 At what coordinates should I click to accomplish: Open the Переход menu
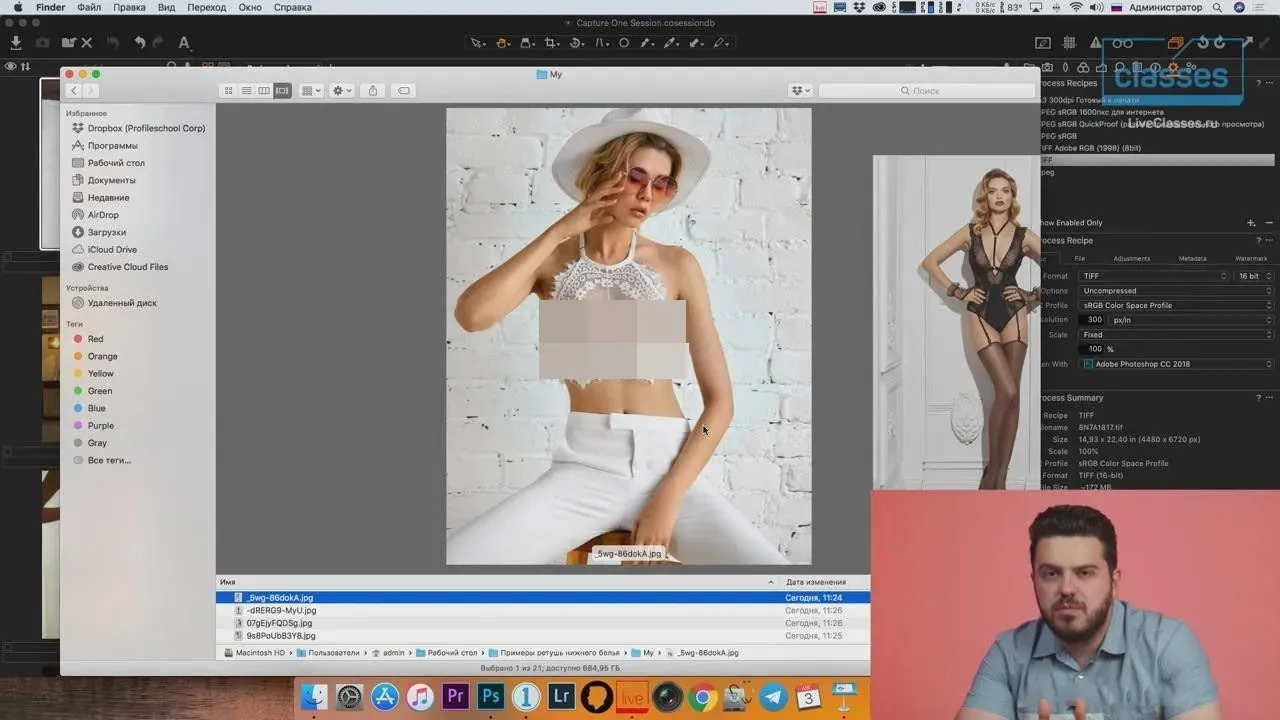point(207,7)
